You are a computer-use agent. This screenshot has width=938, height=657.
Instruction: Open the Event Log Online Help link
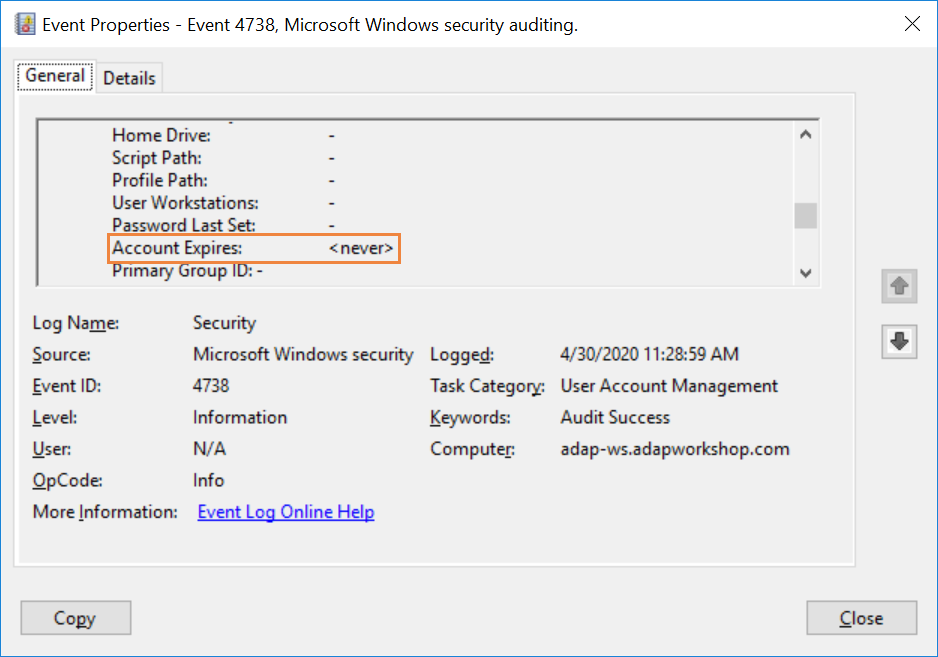pyautogui.click(x=286, y=512)
